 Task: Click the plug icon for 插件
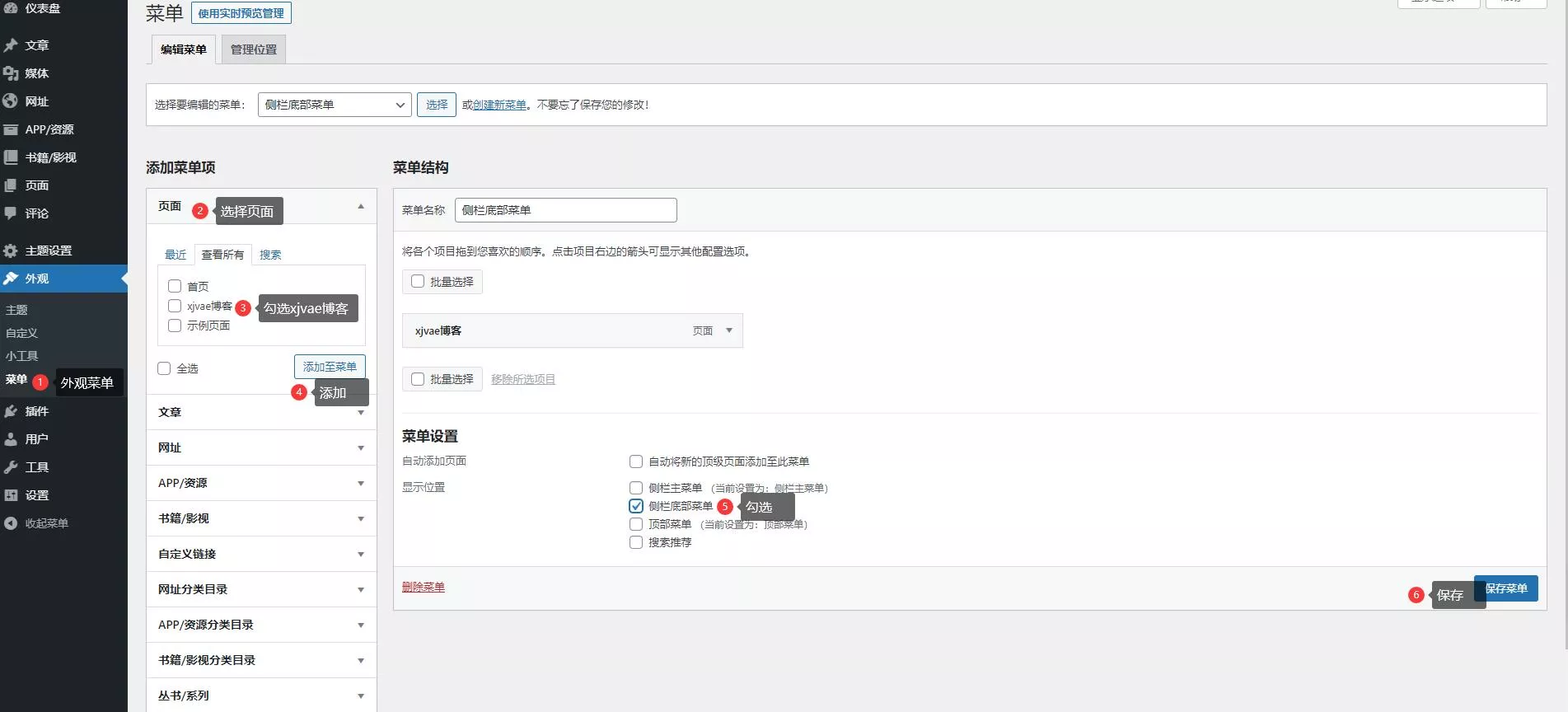click(x=11, y=411)
